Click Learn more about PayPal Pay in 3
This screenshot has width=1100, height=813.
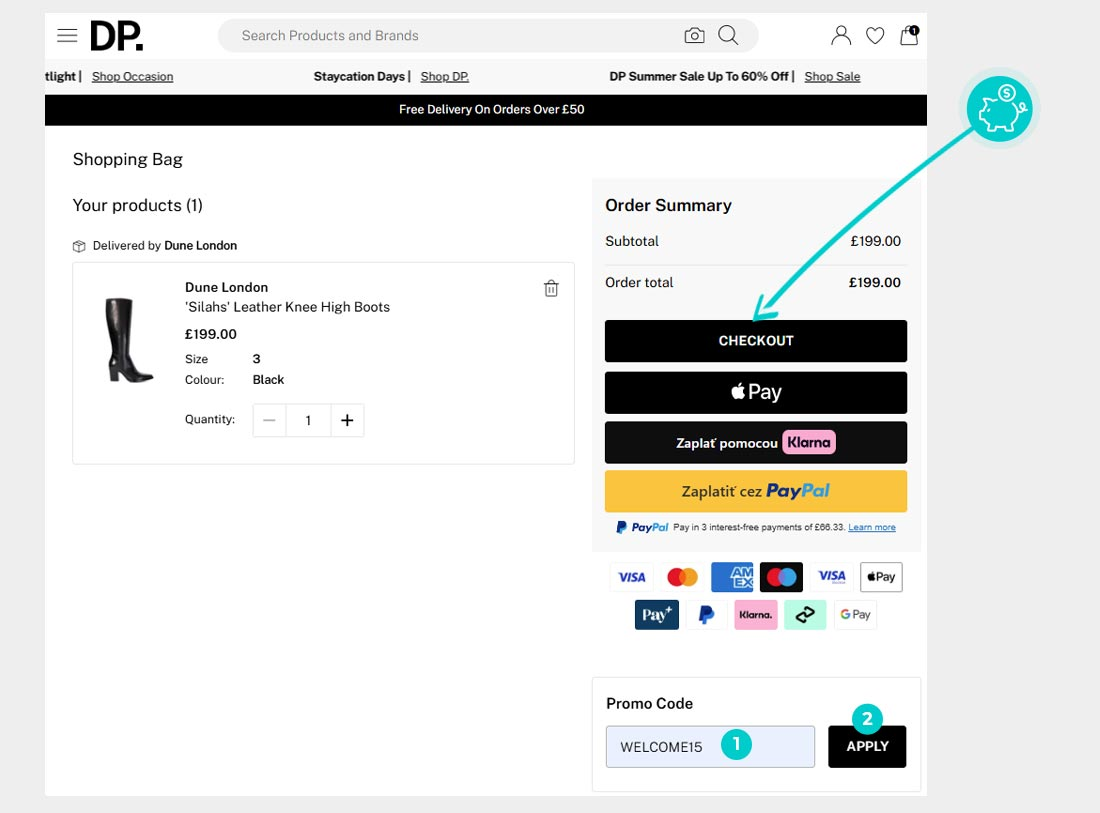pos(872,528)
